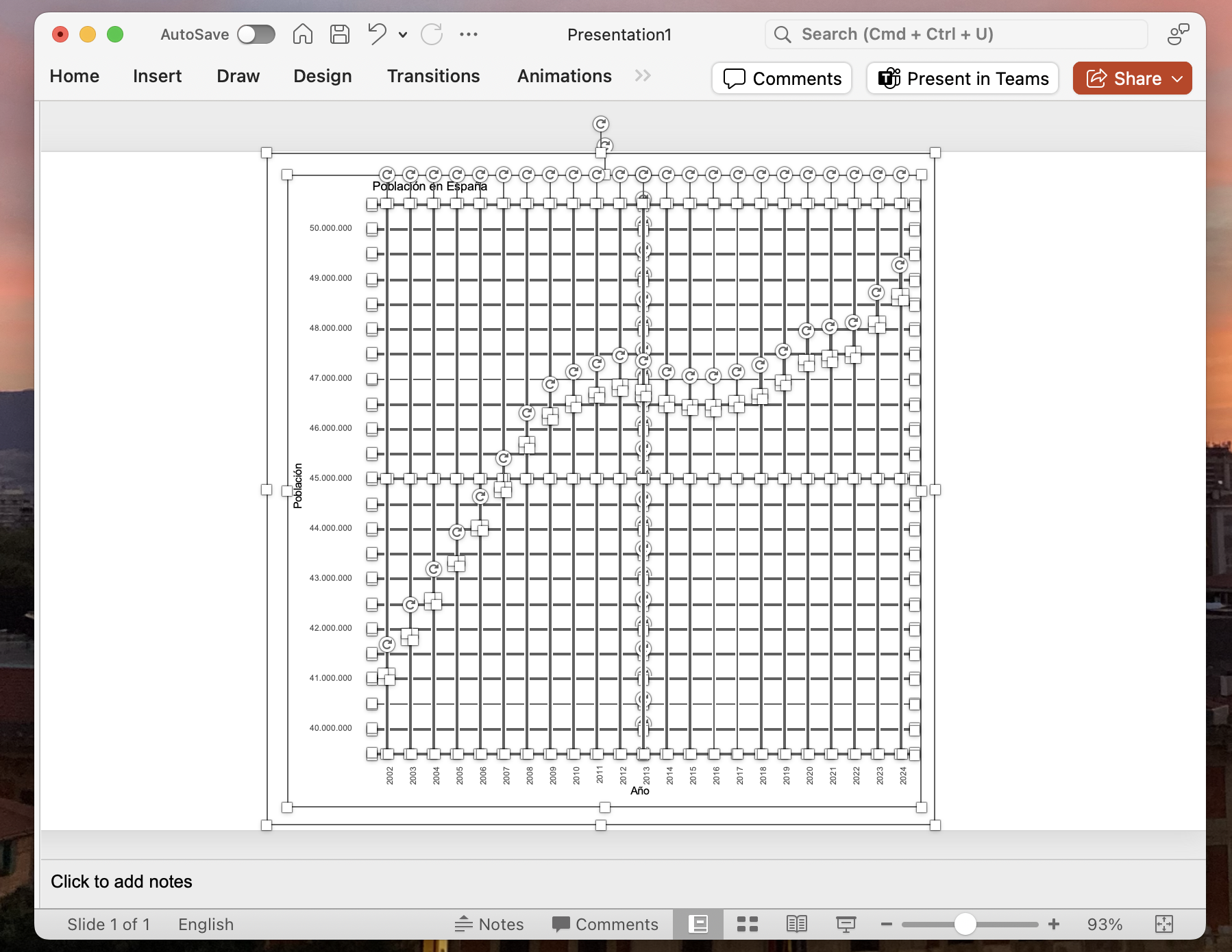Viewport: 1232px width, 952px height.
Task: Save the presentation with the disk icon
Action: [339, 34]
